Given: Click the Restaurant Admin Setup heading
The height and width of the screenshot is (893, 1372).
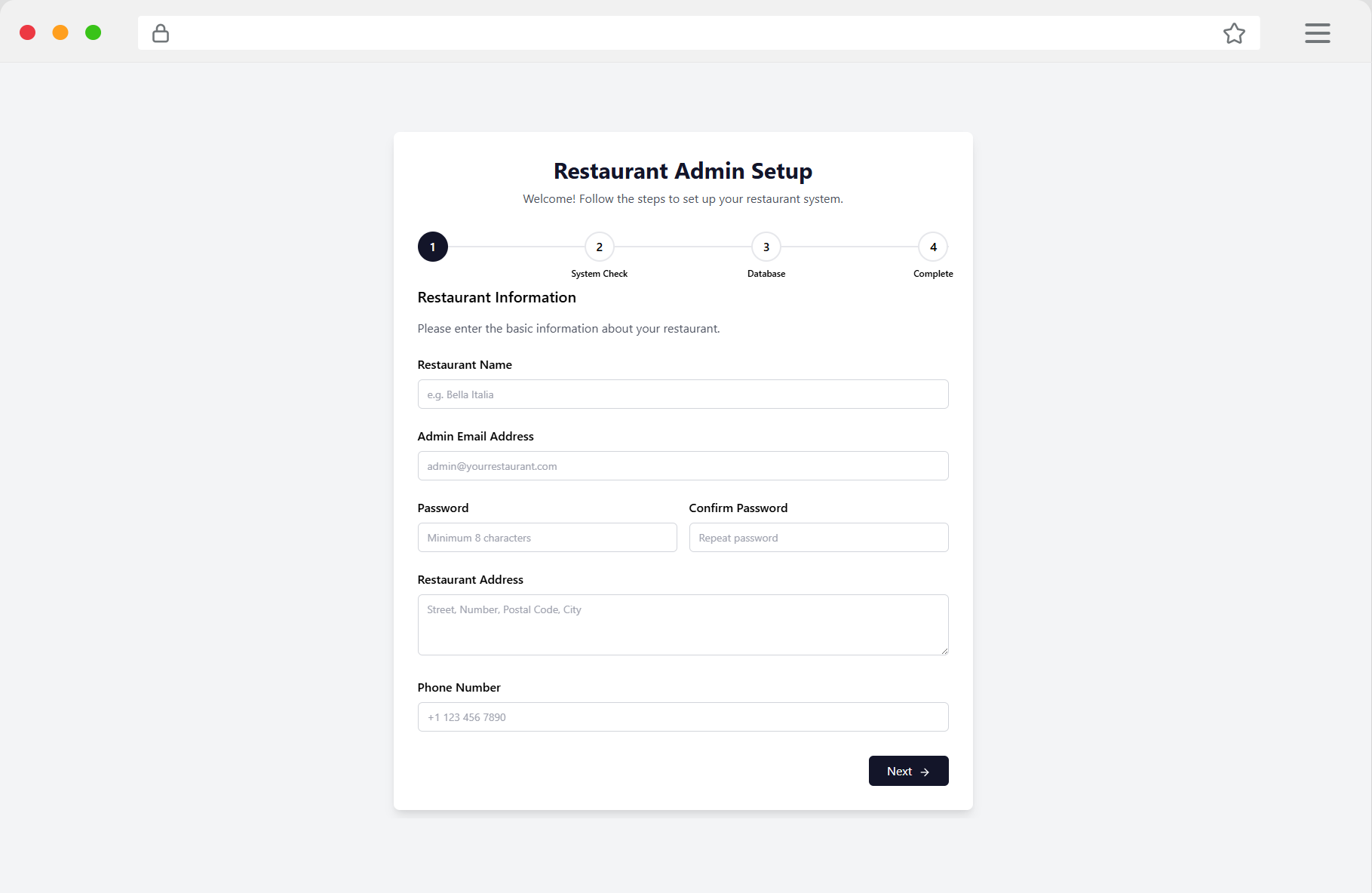Looking at the screenshot, I should click(x=683, y=171).
